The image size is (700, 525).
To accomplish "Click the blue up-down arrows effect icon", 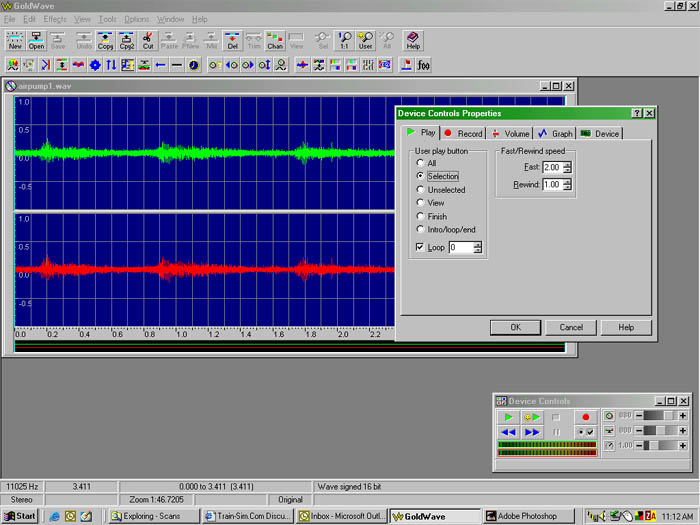I will [x=111, y=65].
